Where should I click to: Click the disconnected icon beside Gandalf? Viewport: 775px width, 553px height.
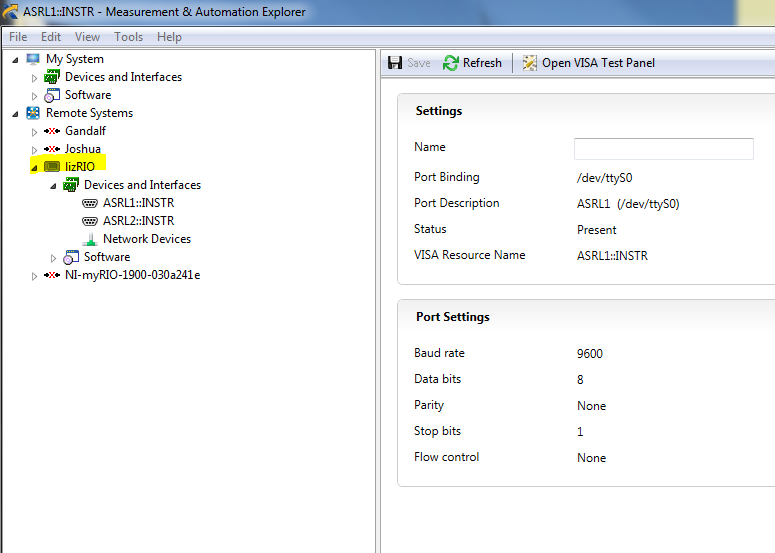pos(52,131)
